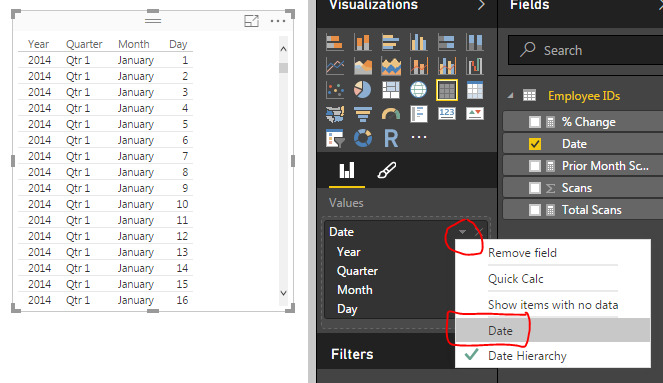Select the Line chart visualization
663x383 pixels.
[334, 66]
